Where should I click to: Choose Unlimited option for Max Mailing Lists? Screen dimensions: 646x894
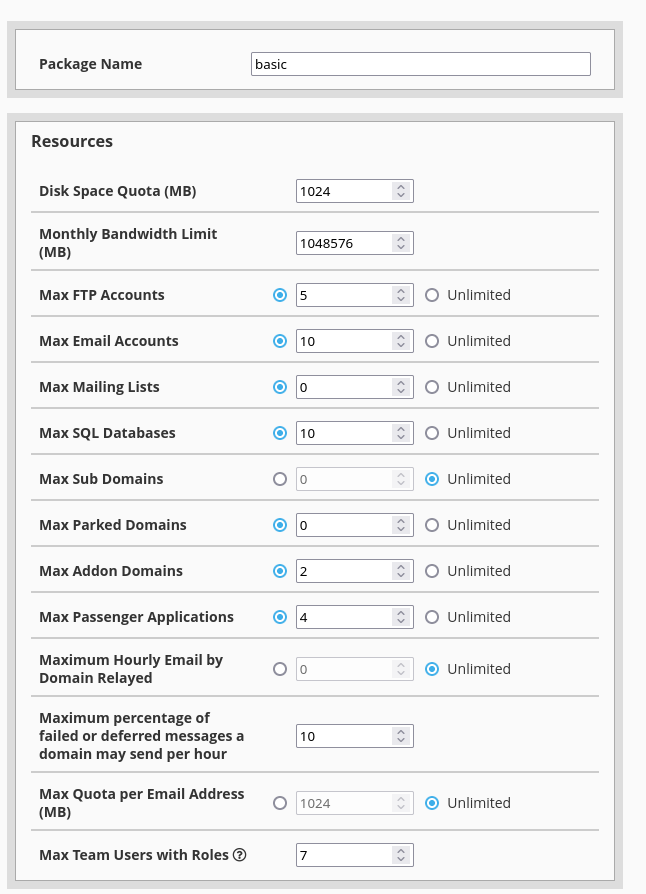coord(432,387)
